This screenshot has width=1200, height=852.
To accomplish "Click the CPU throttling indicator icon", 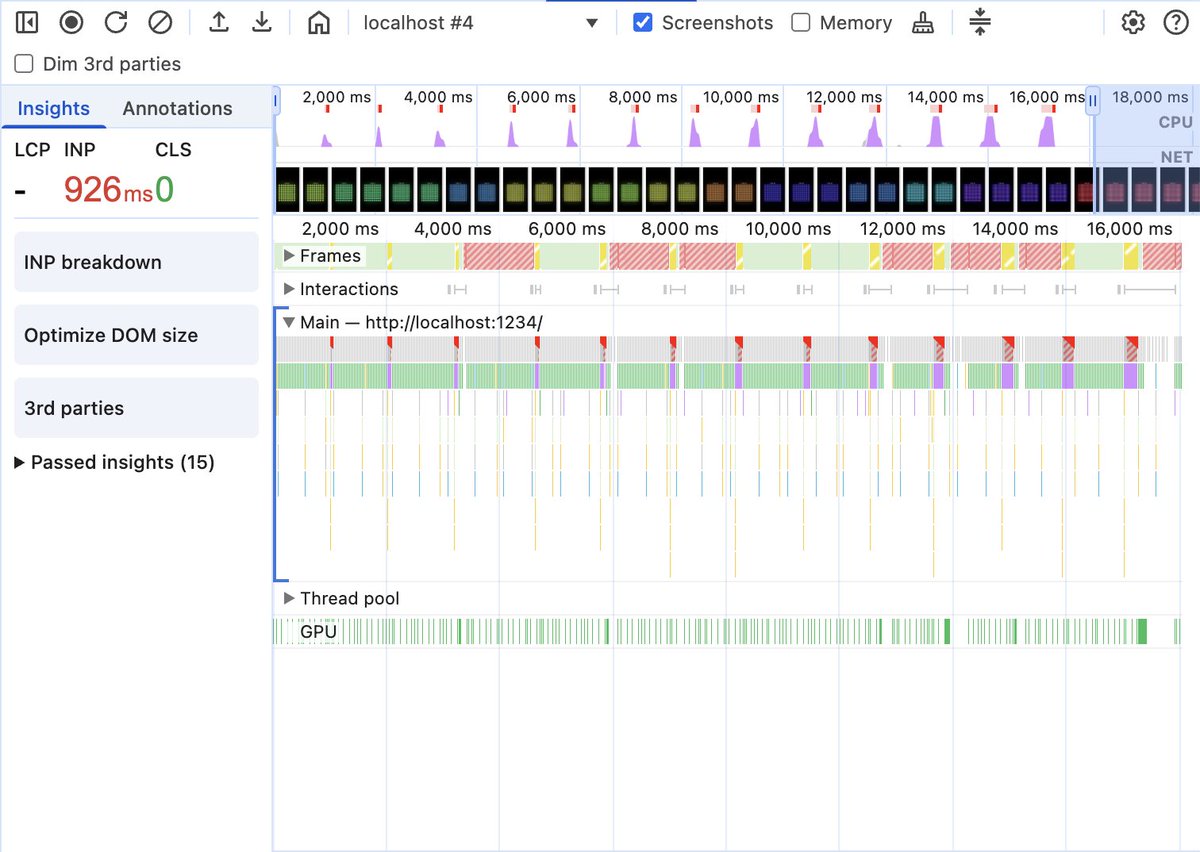I will [x=980, y=22].
